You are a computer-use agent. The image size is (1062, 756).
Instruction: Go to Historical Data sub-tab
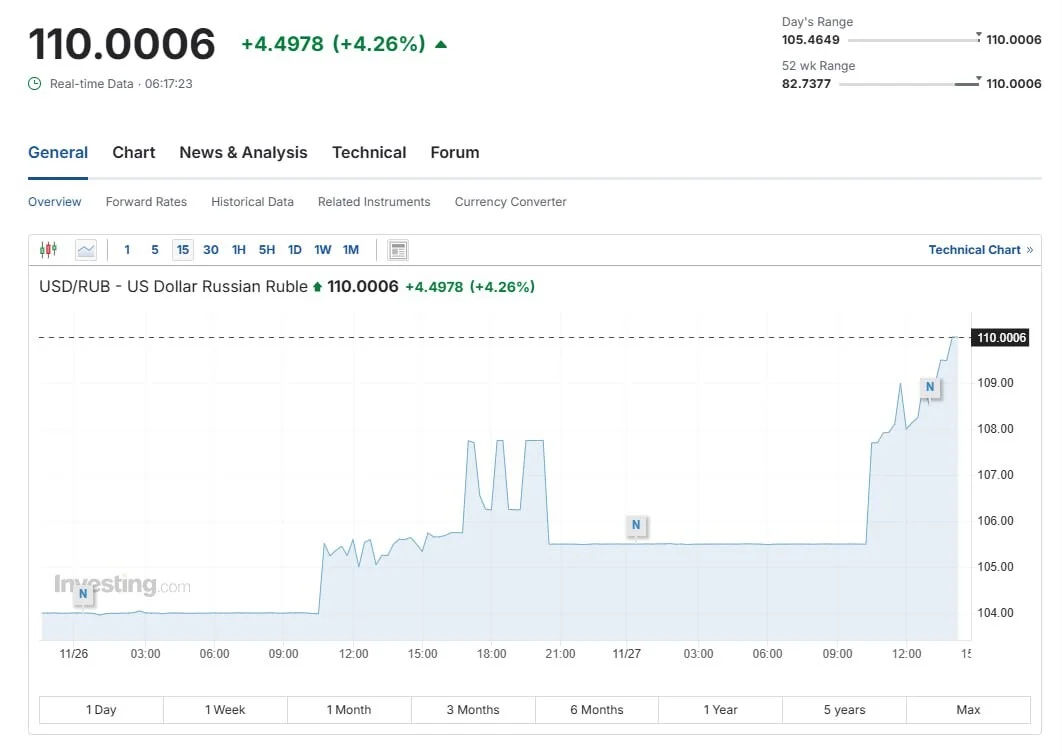[252, 202]
